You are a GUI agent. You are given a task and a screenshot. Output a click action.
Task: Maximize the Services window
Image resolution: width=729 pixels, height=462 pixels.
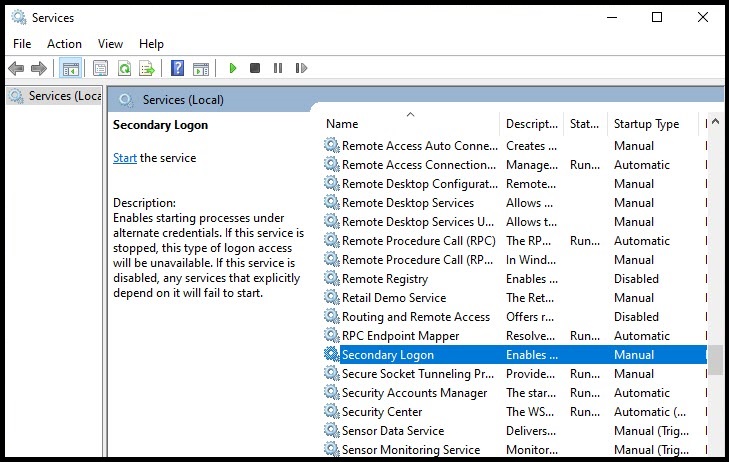tap(657, 17)
